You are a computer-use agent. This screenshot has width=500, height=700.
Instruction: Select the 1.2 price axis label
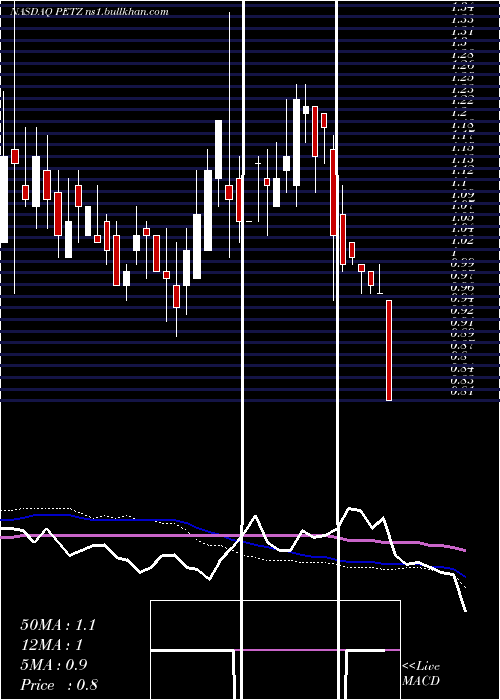459,113
